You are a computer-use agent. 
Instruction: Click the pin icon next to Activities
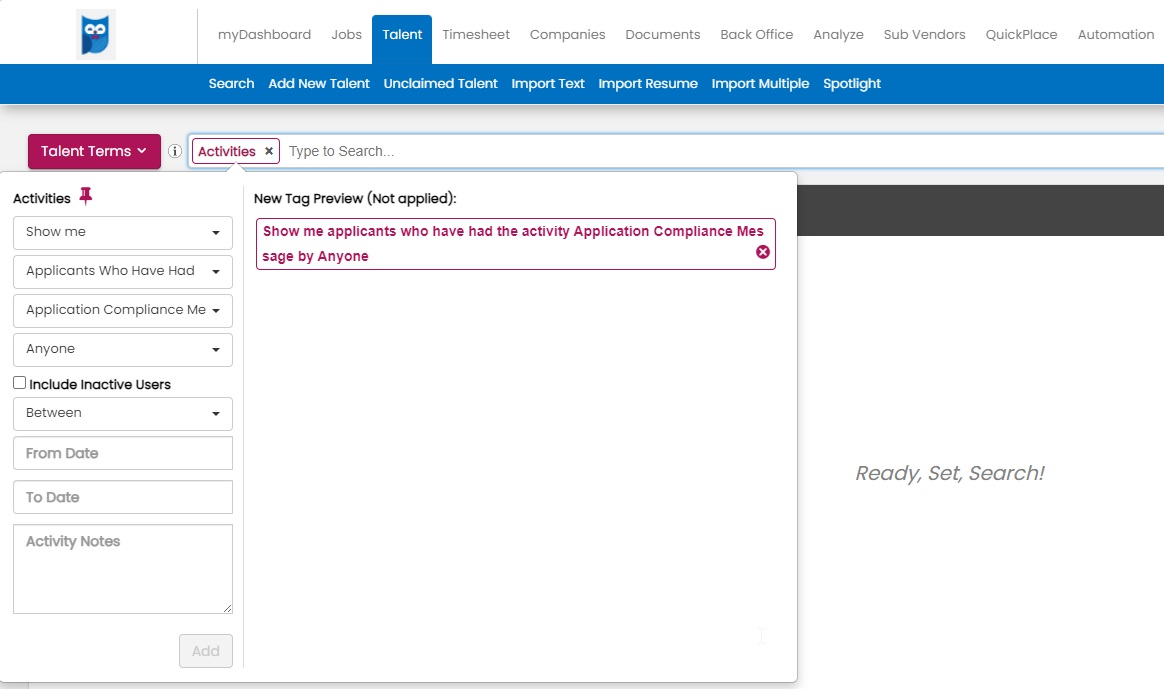tap(86, 197)
